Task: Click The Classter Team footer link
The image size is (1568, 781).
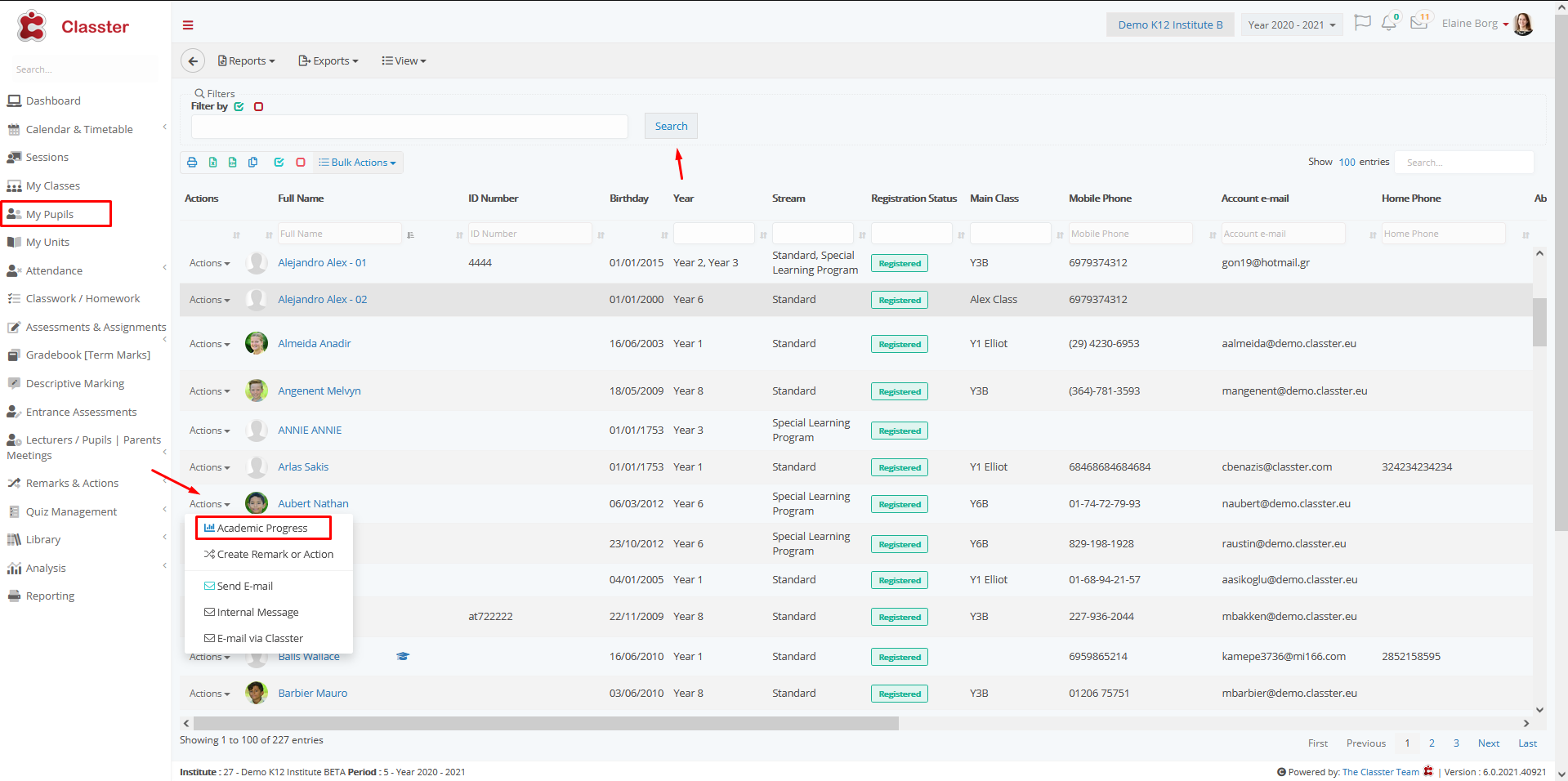Action: pos(1380,771)
